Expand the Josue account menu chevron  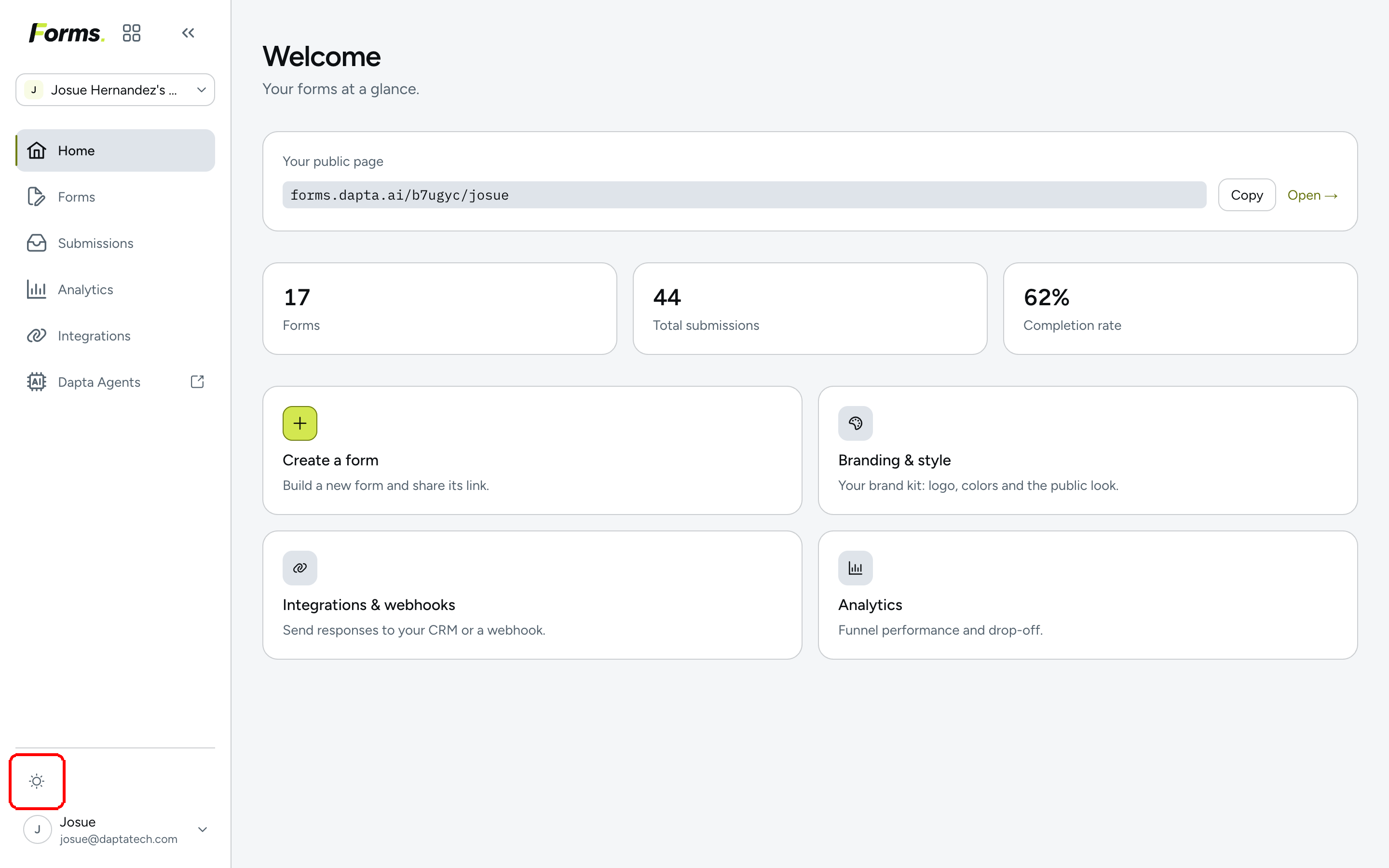[x=202, y=829]
